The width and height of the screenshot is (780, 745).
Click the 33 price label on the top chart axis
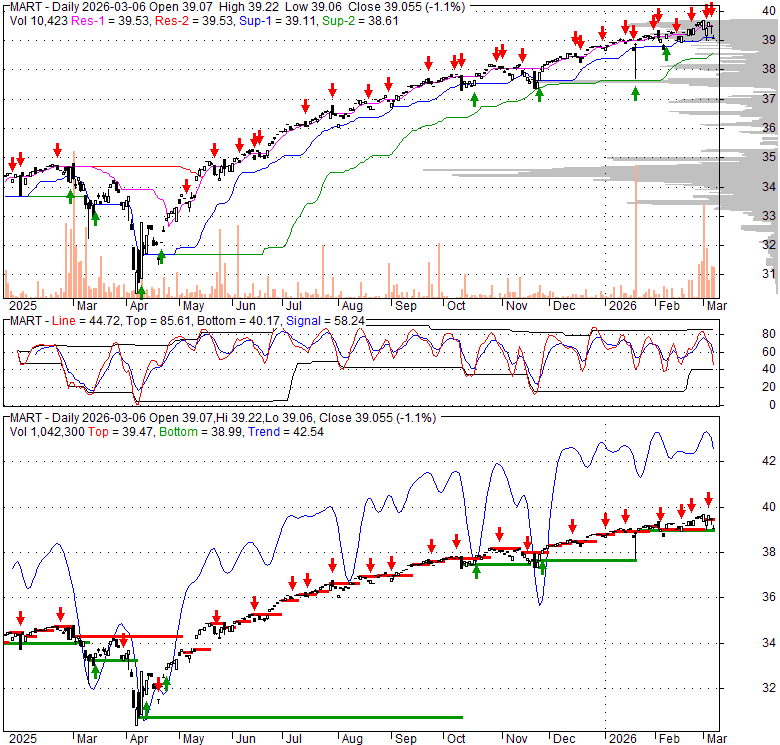click(x=769, y=215)
